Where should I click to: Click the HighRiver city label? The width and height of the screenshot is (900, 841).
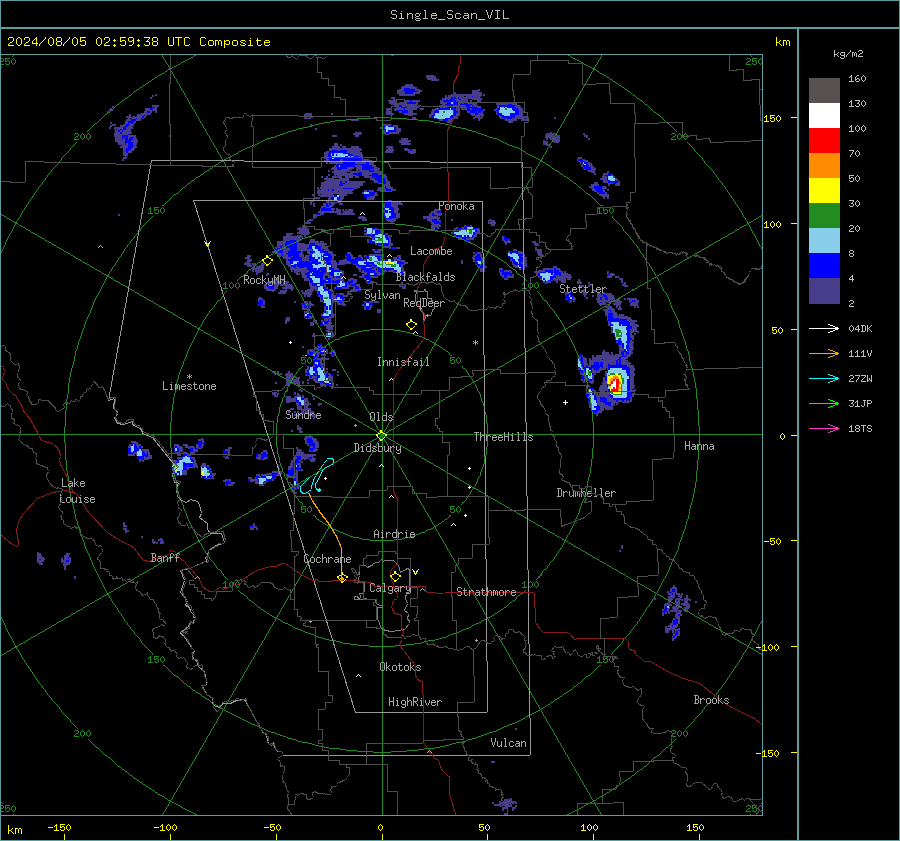pyautogui.click(x=415, y=702)
